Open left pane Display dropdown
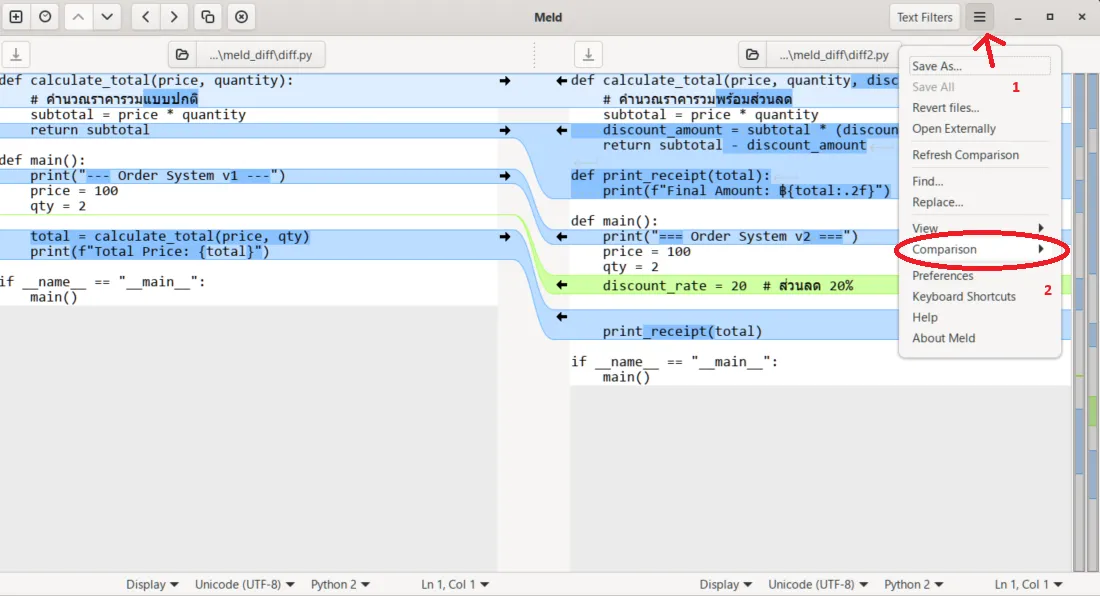This screenshot has height=596, width=1100. (152, 585)
